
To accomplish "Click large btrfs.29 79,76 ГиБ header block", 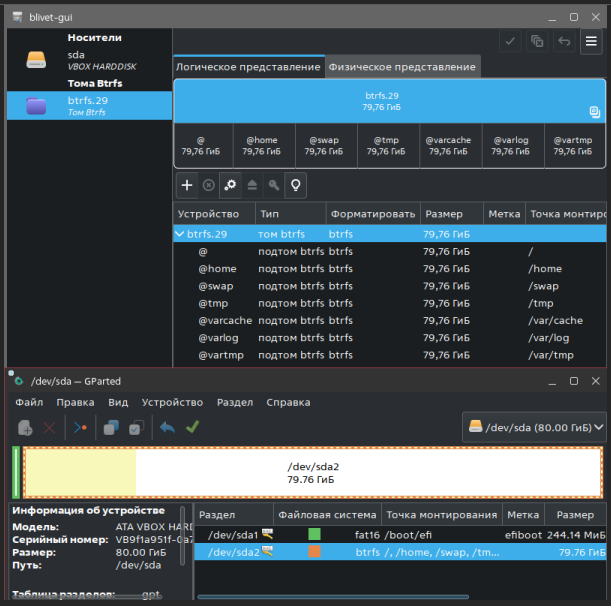I will tap(390, 101).
